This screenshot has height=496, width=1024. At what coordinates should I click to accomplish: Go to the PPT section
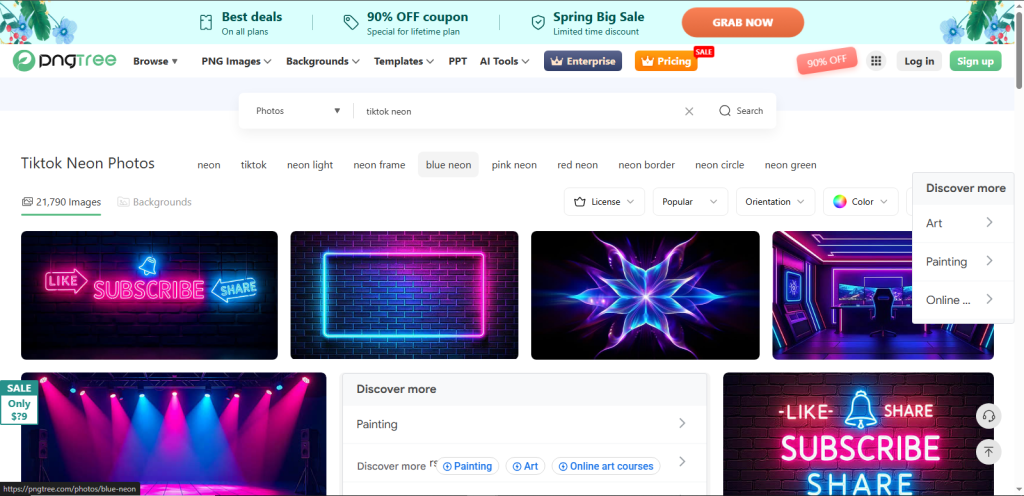point(458,61)
